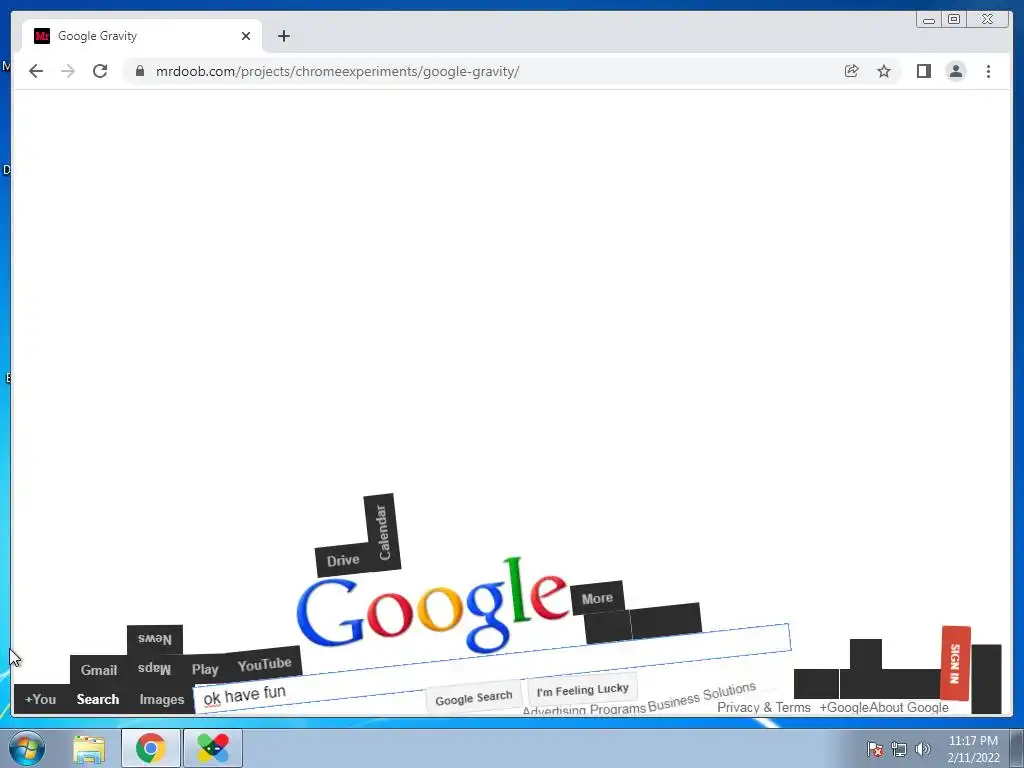Click the I'm Feeling Lucky button
Image resolution: width=1024 pixels, height=768 pixels.
(583, 690)
